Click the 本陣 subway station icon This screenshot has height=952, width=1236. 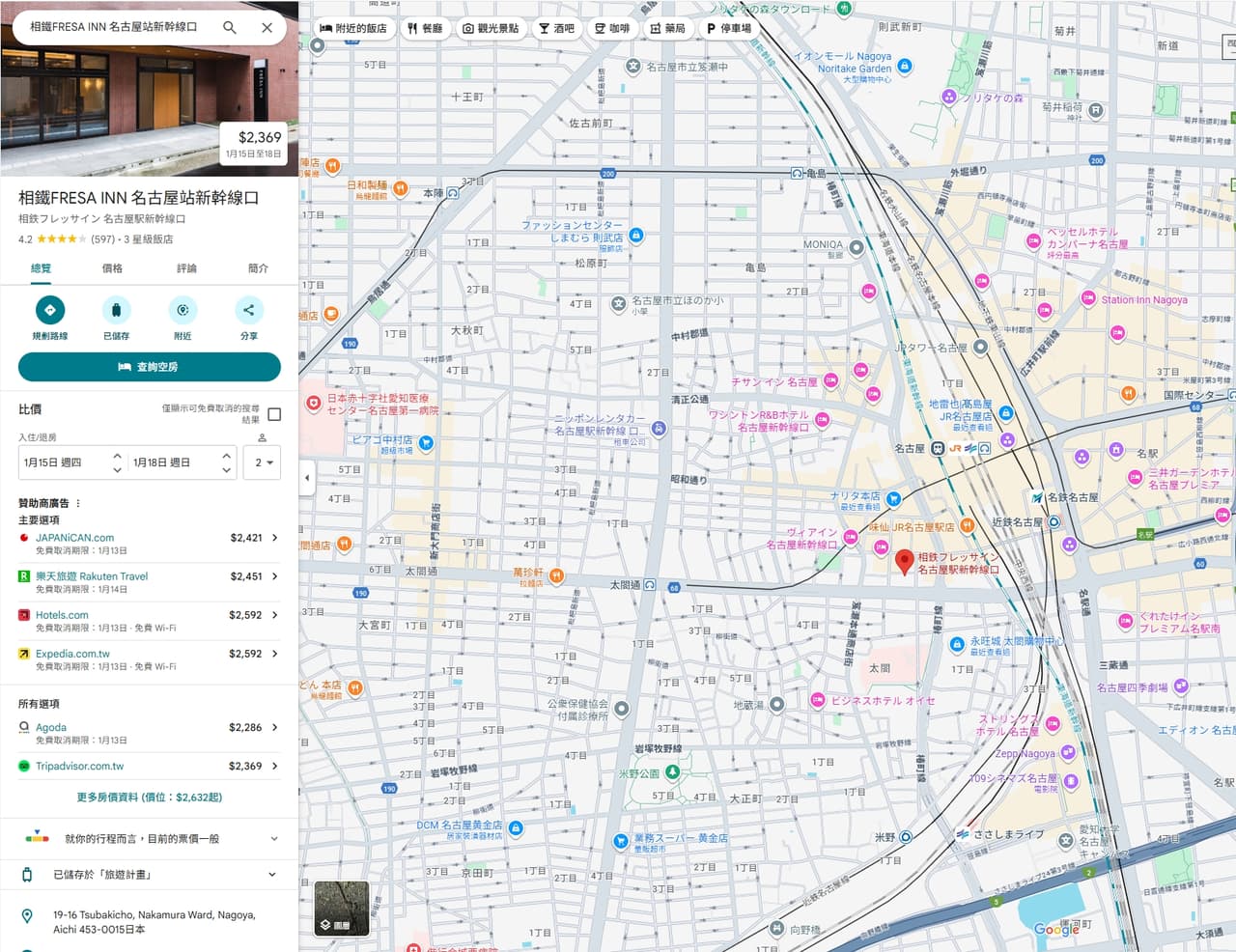click(453, 193)
